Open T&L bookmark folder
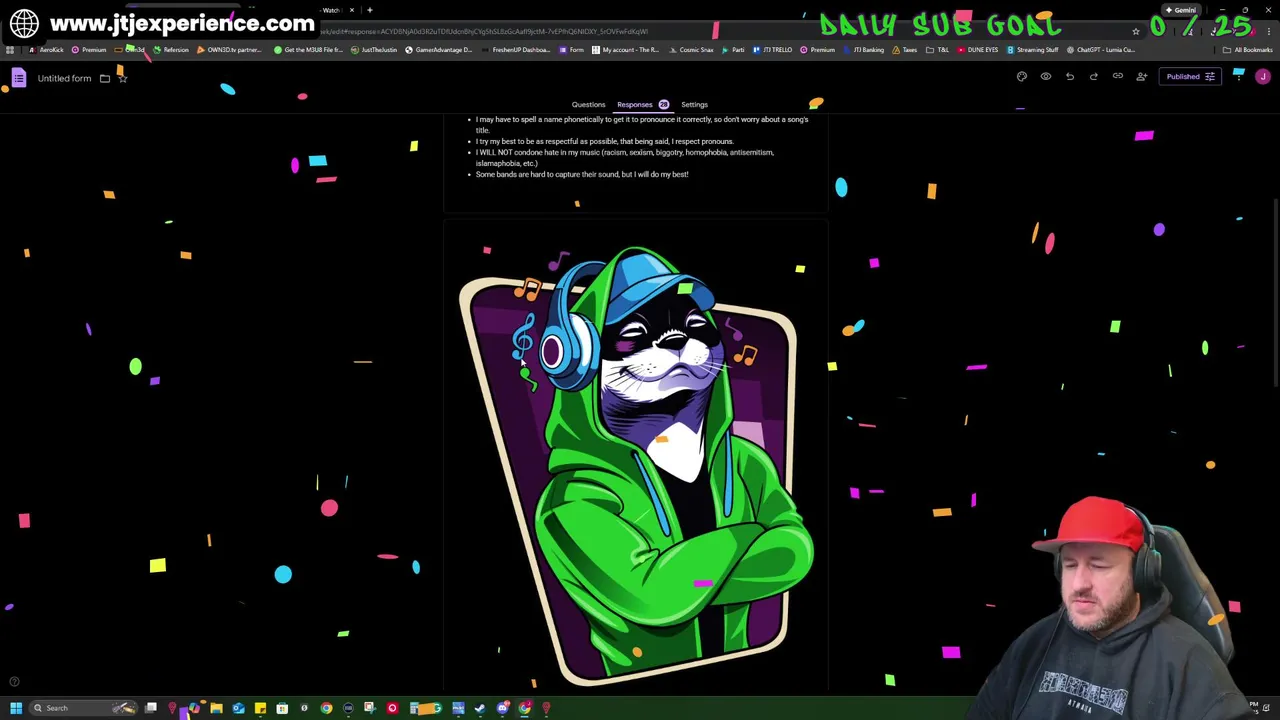The height and width of the screenshot is (720, 1280). point(938,50)
